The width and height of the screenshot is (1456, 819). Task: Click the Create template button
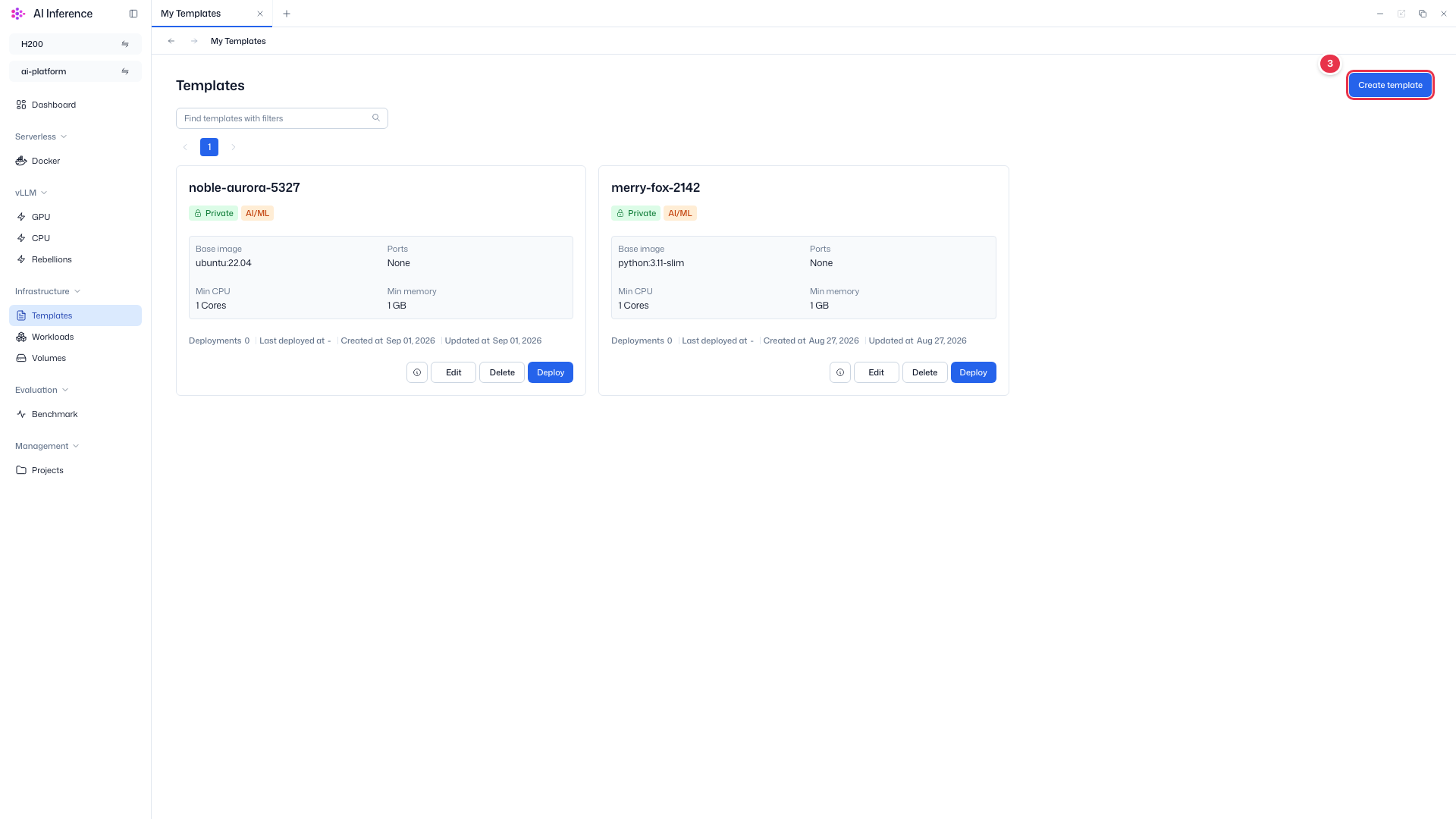(x=1390, y=85)
